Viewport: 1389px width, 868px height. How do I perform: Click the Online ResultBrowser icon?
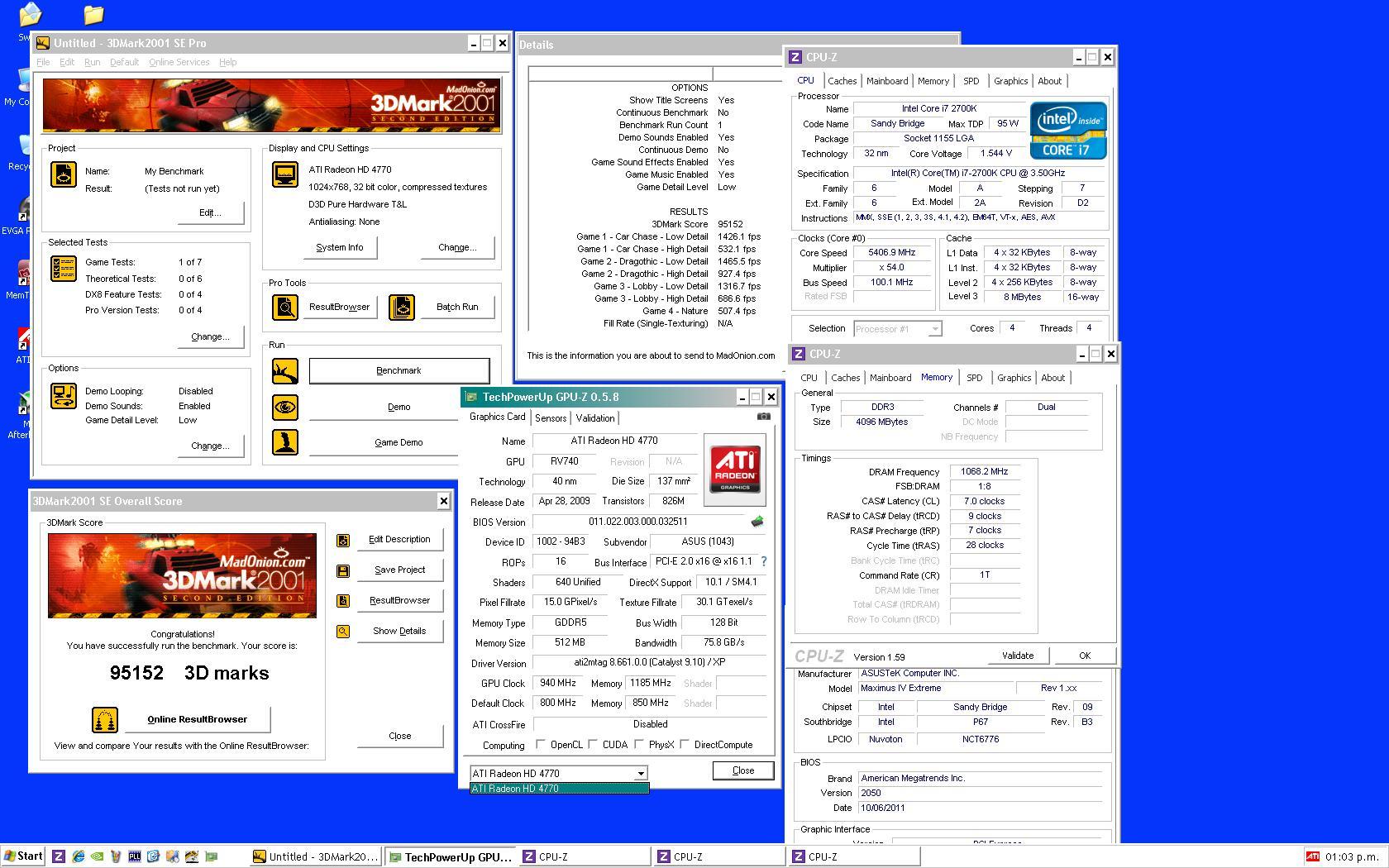pyautogui.click(x=105, y=720)
